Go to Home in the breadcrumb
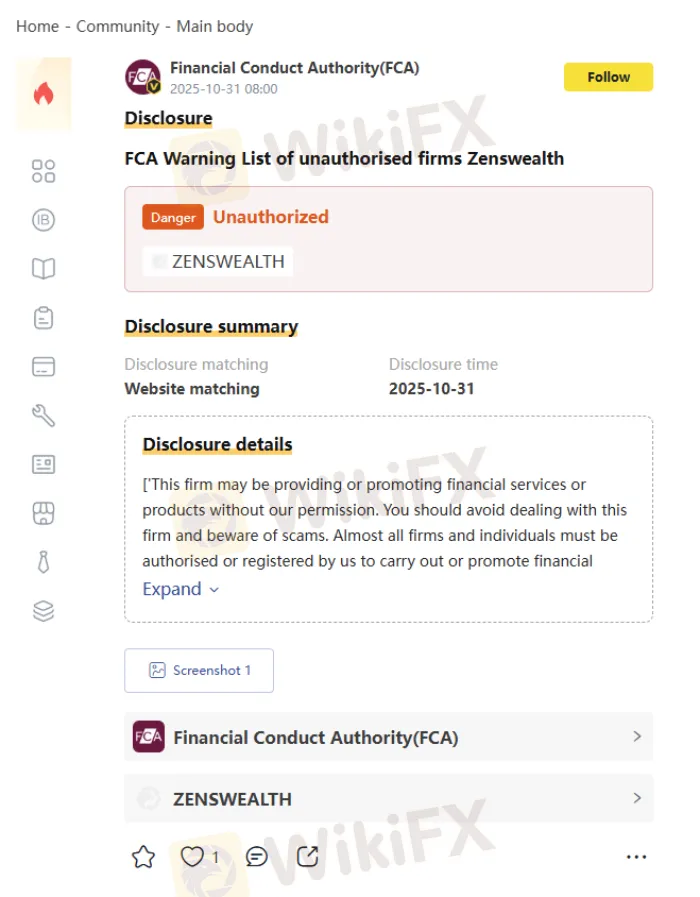The width and height of the screenshot is (700, 897). (x=37, y=26)
